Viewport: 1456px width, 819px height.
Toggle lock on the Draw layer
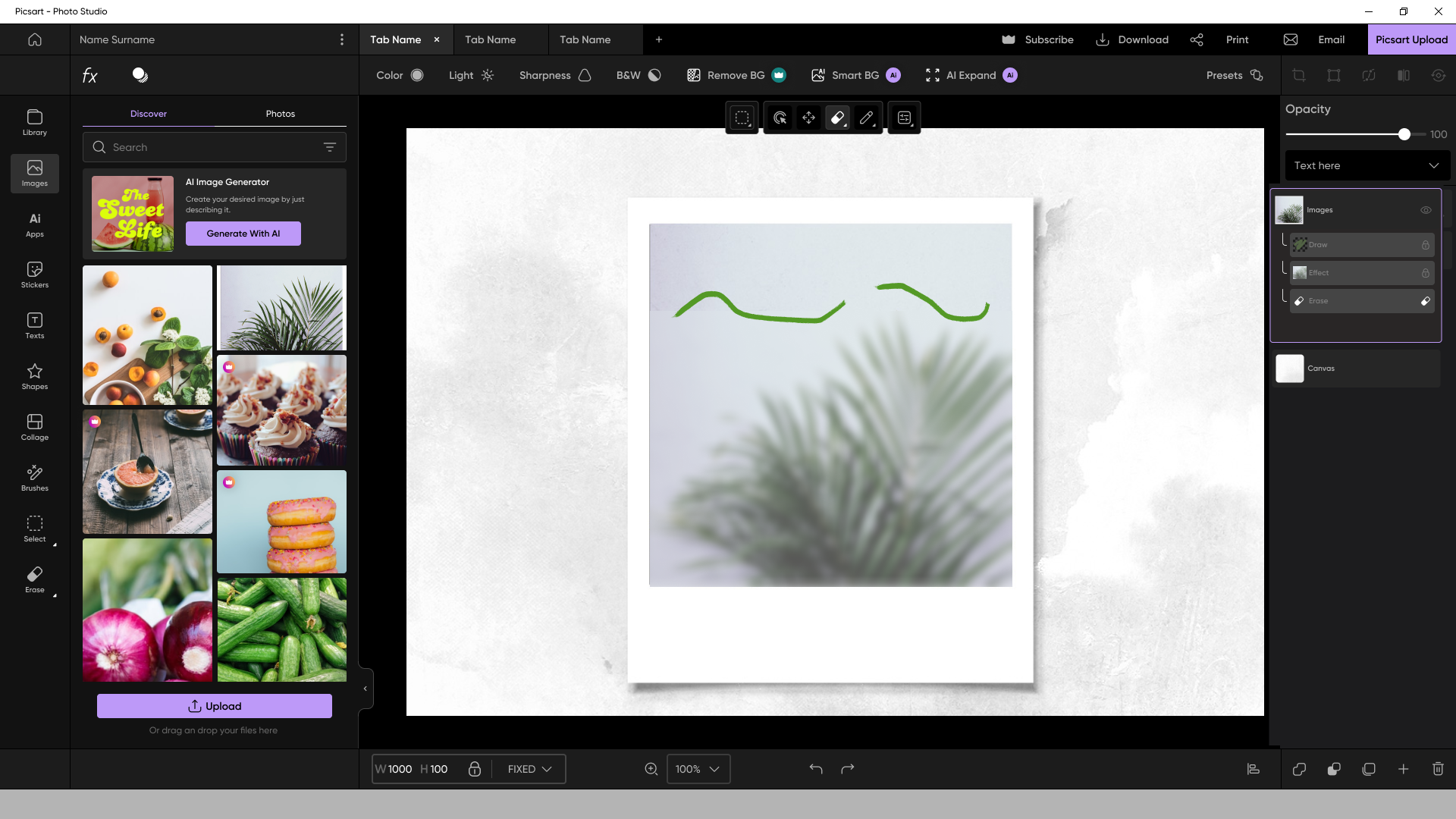tap(1426, 245)
